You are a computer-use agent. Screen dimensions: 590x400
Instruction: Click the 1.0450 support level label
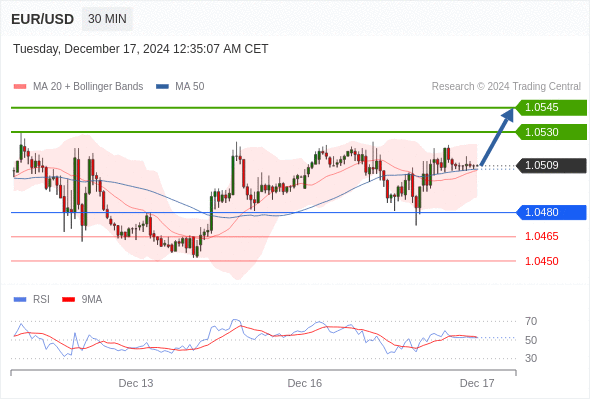(541, 261)
